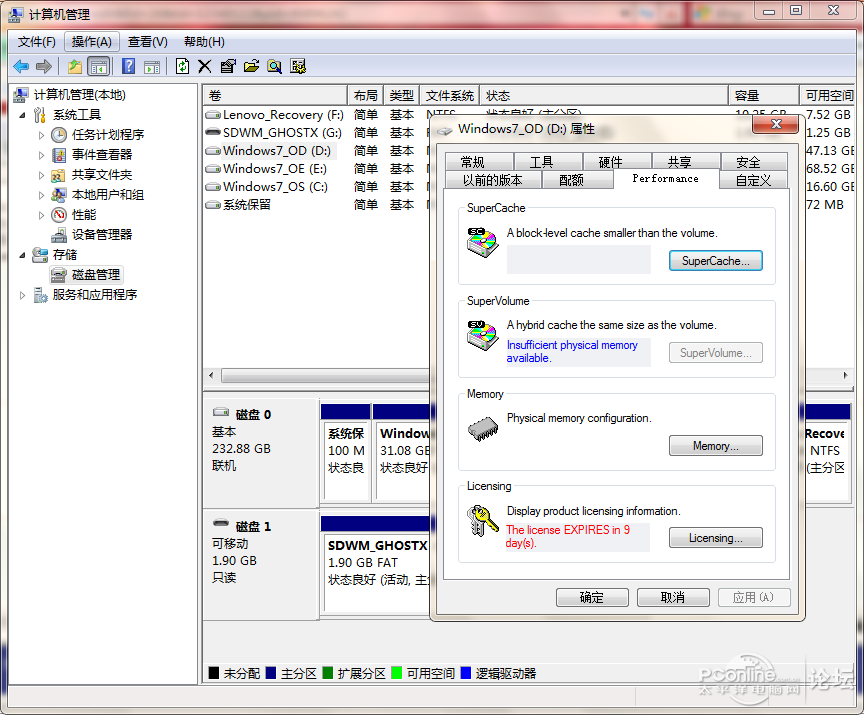Image resolution: width=864 pixels, height=715 pixels.
Task: Click the Properties toolbar icon
Action: tap(228, 67)
